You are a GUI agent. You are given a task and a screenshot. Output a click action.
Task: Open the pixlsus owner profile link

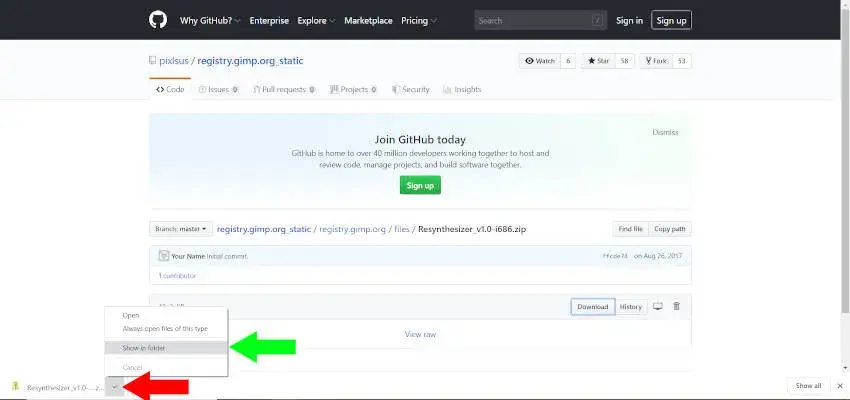[173, 61]
